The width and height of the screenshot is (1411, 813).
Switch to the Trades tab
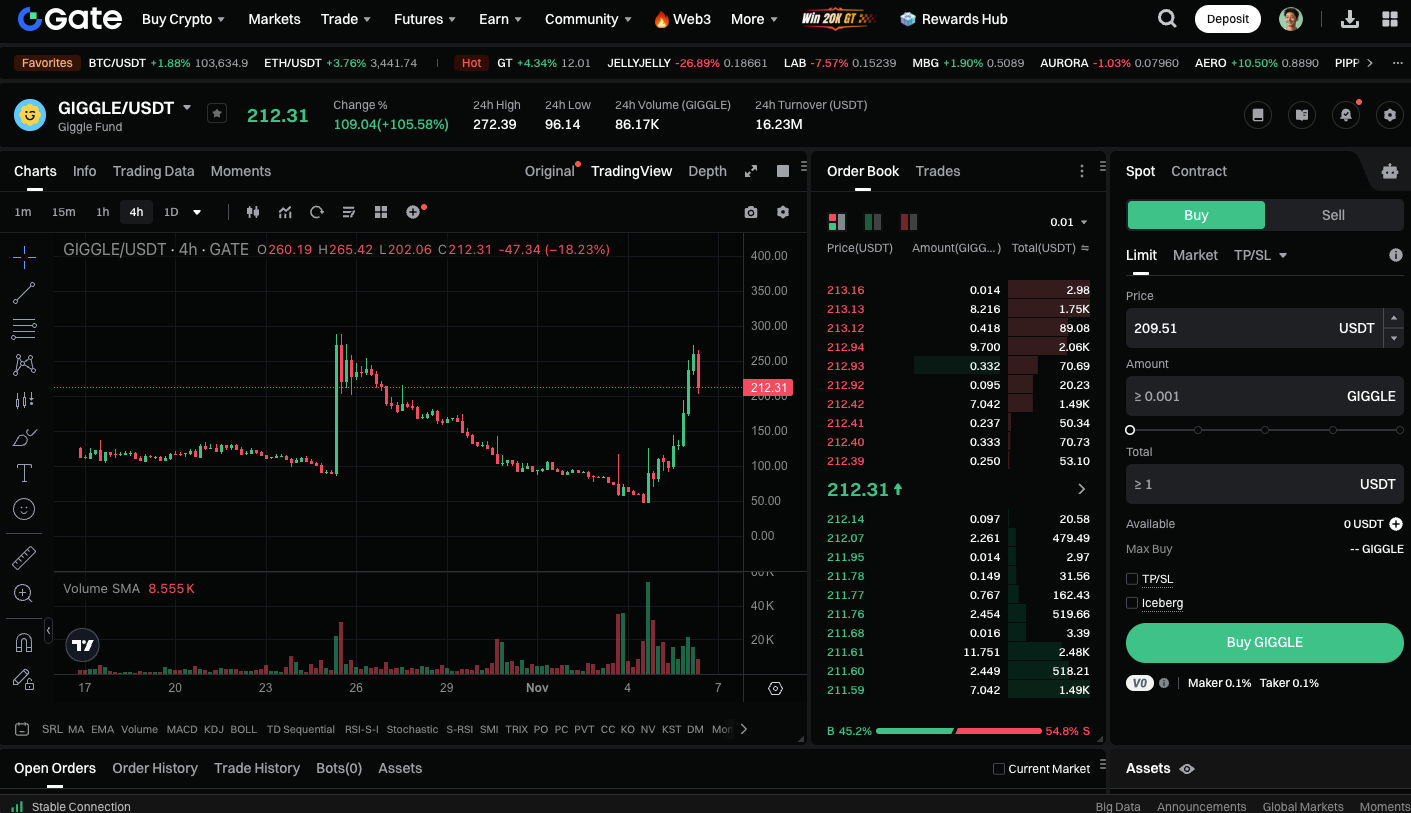[938, 171]
